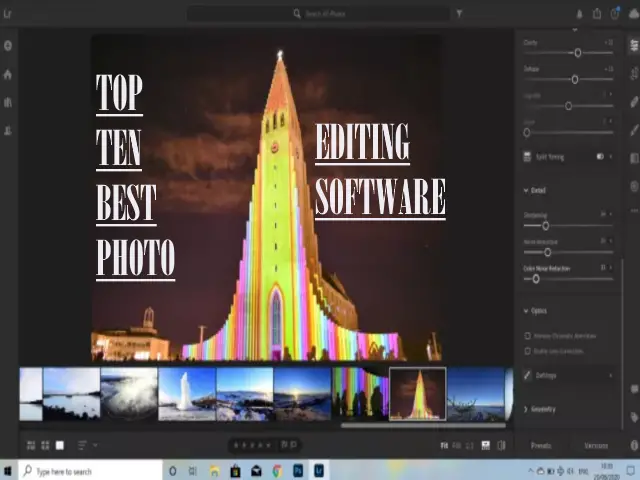Expand Noise Reduction advanced options arrow
The height and width of the screenshot is (480, 640).
click(x=611, y=241)
